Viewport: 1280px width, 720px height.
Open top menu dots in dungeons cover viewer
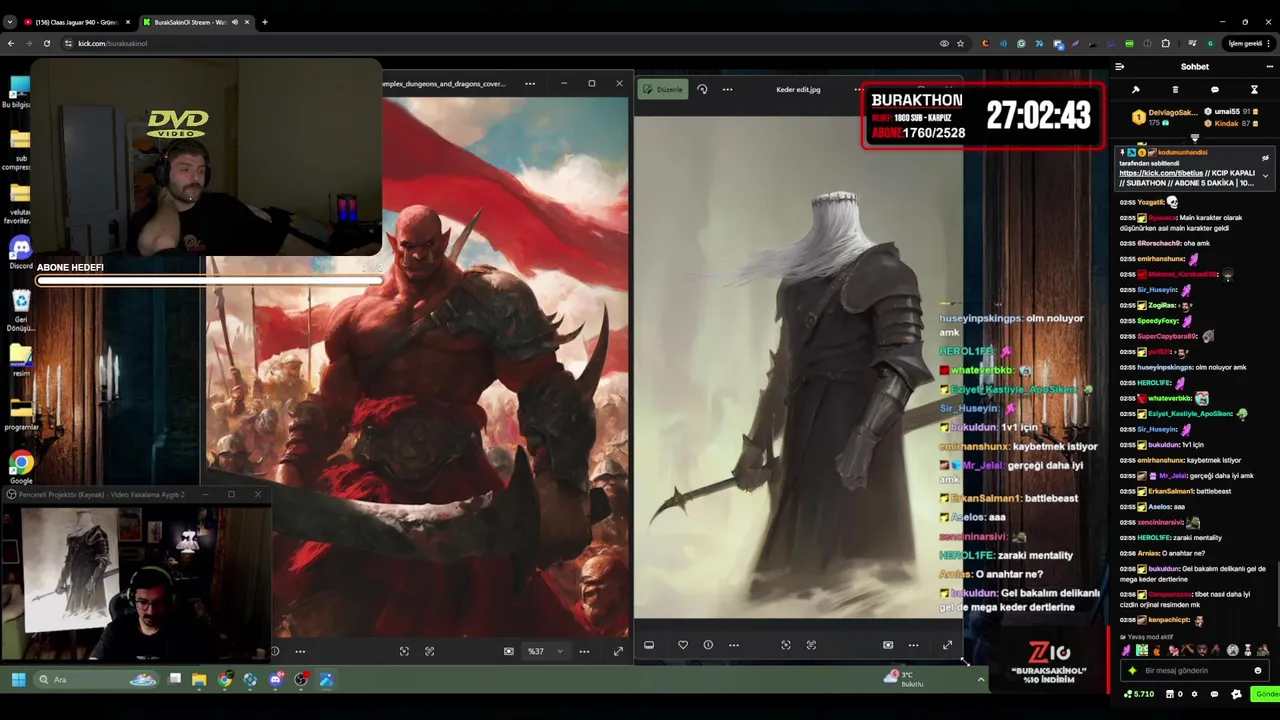tap(530, 84)
